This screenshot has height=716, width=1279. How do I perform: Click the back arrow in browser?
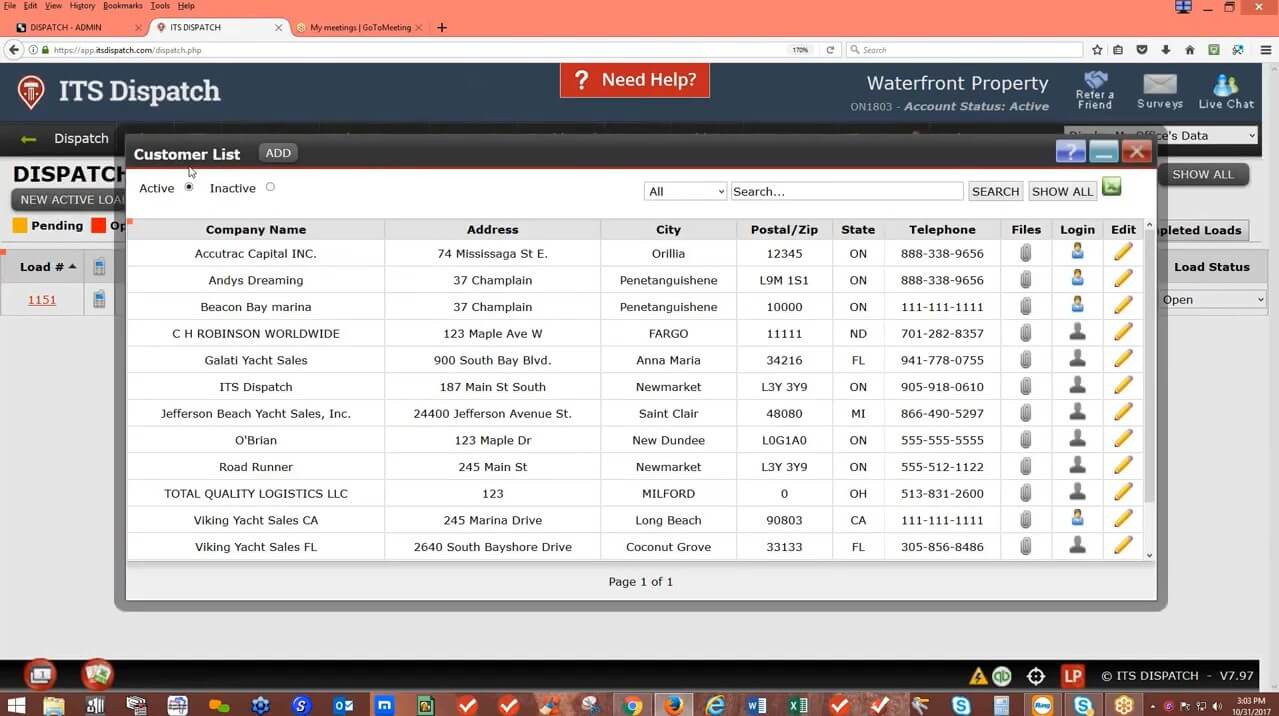pyautogui.click(x=14, y=50)
